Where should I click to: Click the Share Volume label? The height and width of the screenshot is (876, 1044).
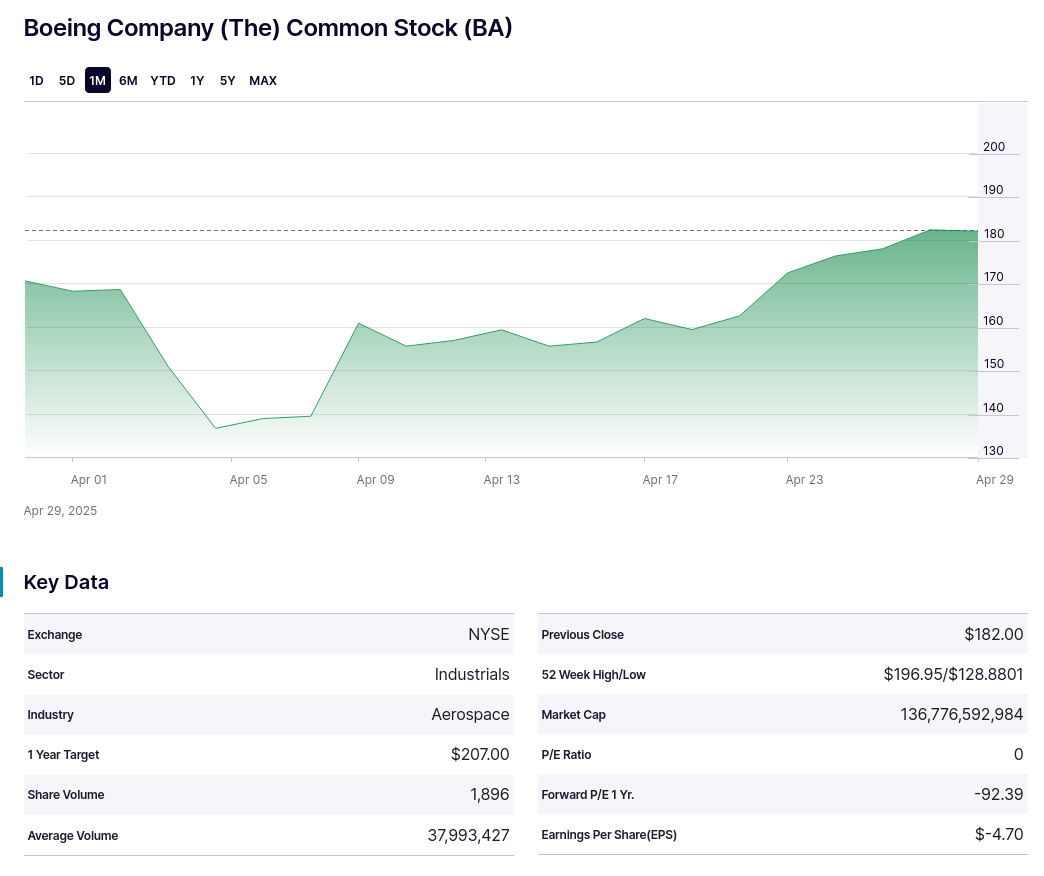[x=66, y=794]
